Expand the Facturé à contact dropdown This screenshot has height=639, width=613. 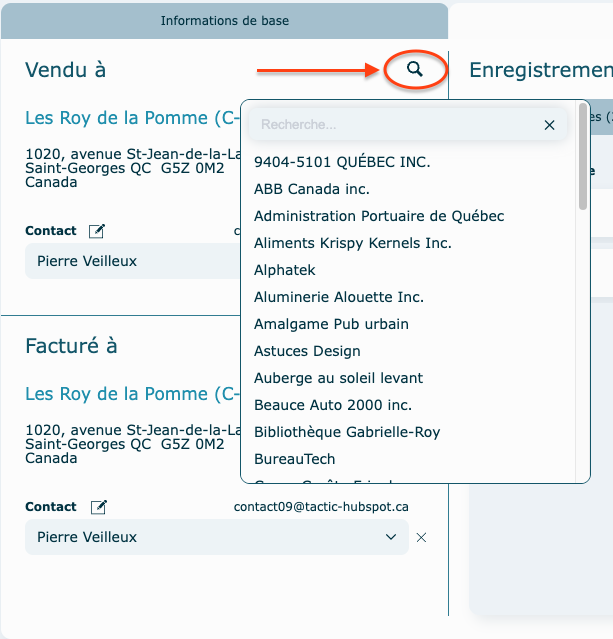(390, 538)
